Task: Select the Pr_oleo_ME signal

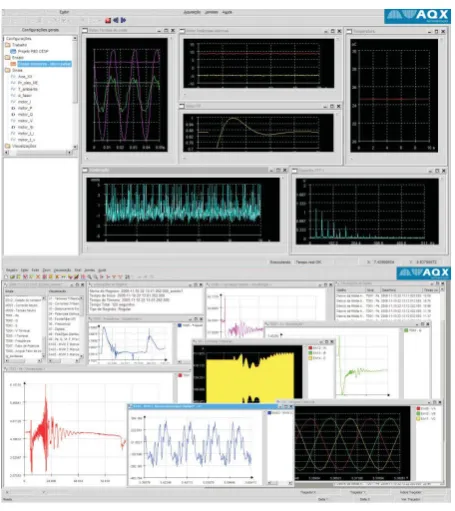Action: coord(28,83)
